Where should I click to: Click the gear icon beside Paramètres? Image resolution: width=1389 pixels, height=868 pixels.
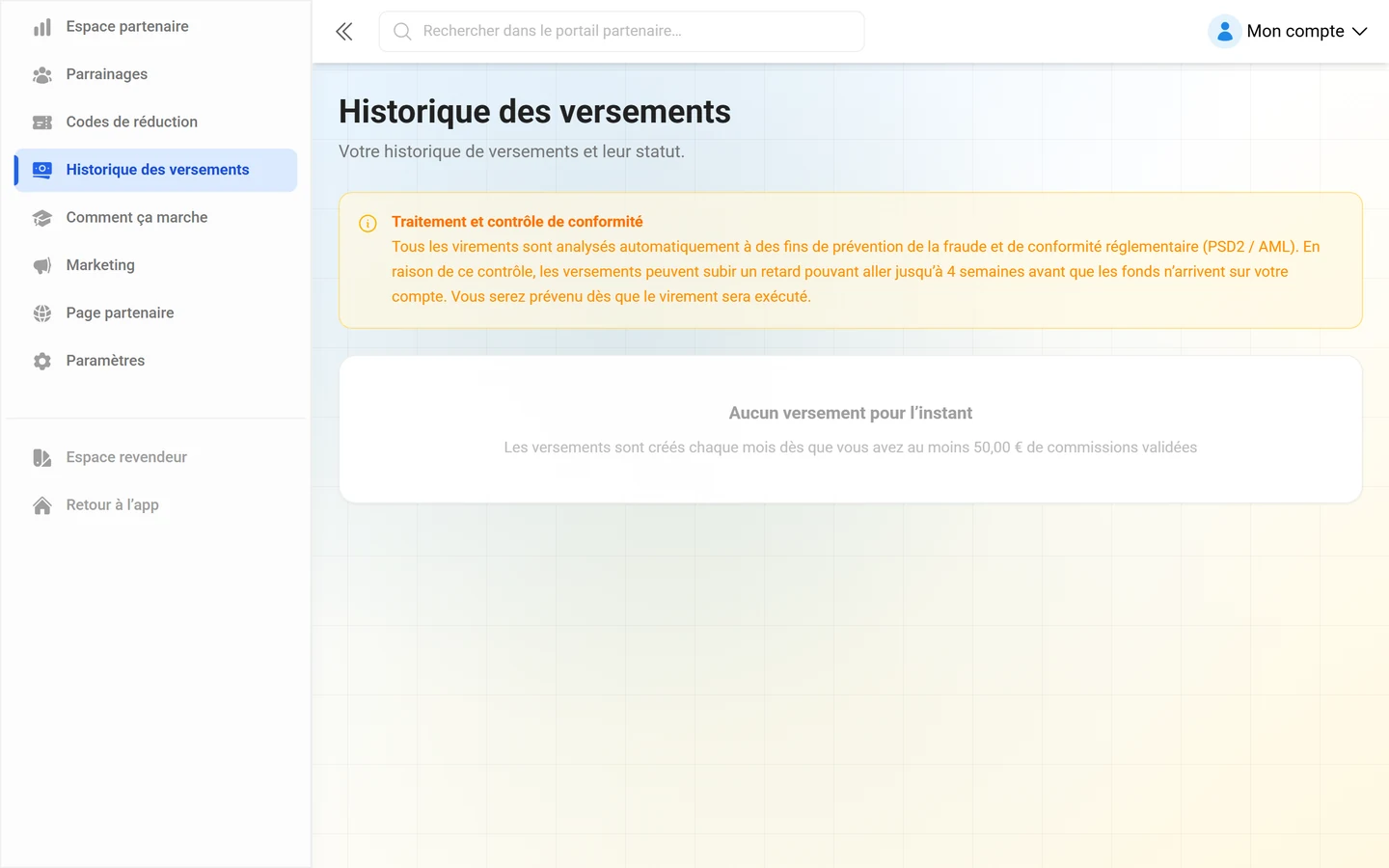[x=42, y=361]
